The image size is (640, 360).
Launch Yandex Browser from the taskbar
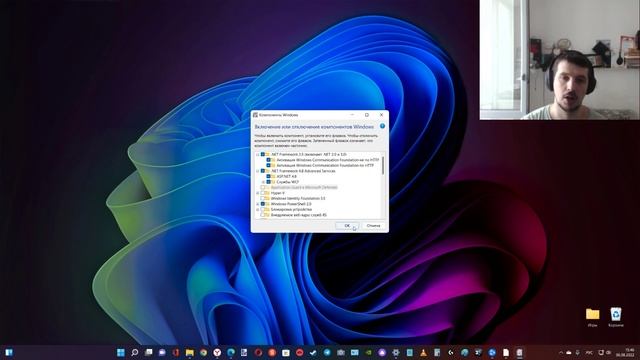tap(217, 352)
